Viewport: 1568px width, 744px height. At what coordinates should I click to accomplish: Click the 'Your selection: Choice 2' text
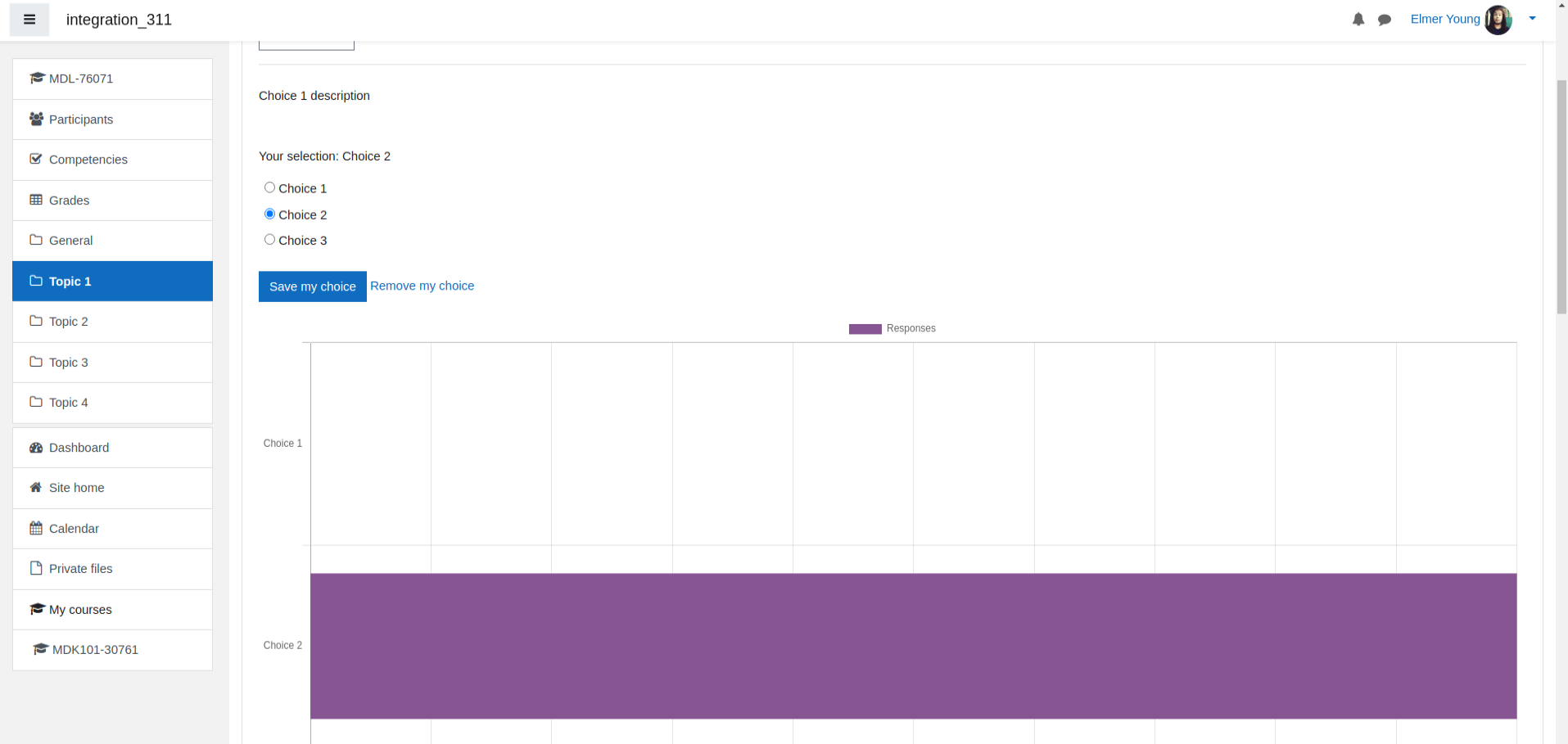324,156
